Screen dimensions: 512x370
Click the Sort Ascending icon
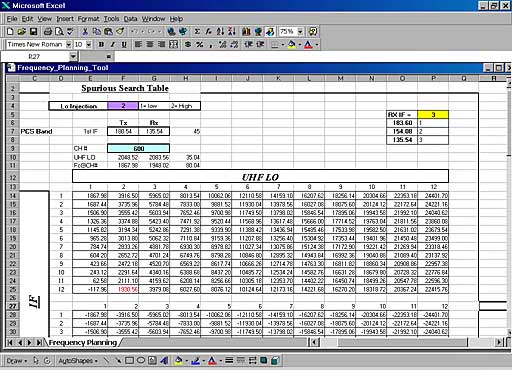(220, 32)
